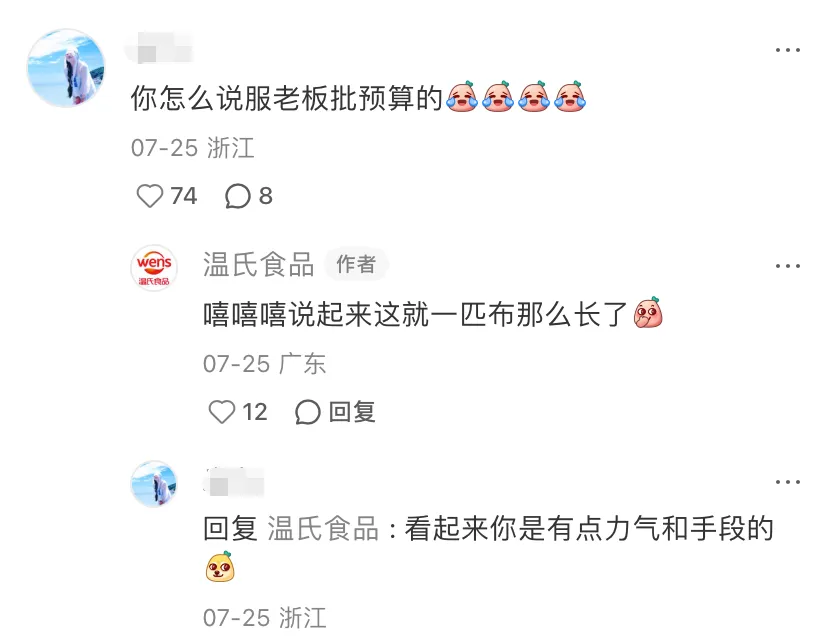834x640 pixels.
Task: Click the mentioned 温氏食品 name in the reply text
Action: [323, 529]
